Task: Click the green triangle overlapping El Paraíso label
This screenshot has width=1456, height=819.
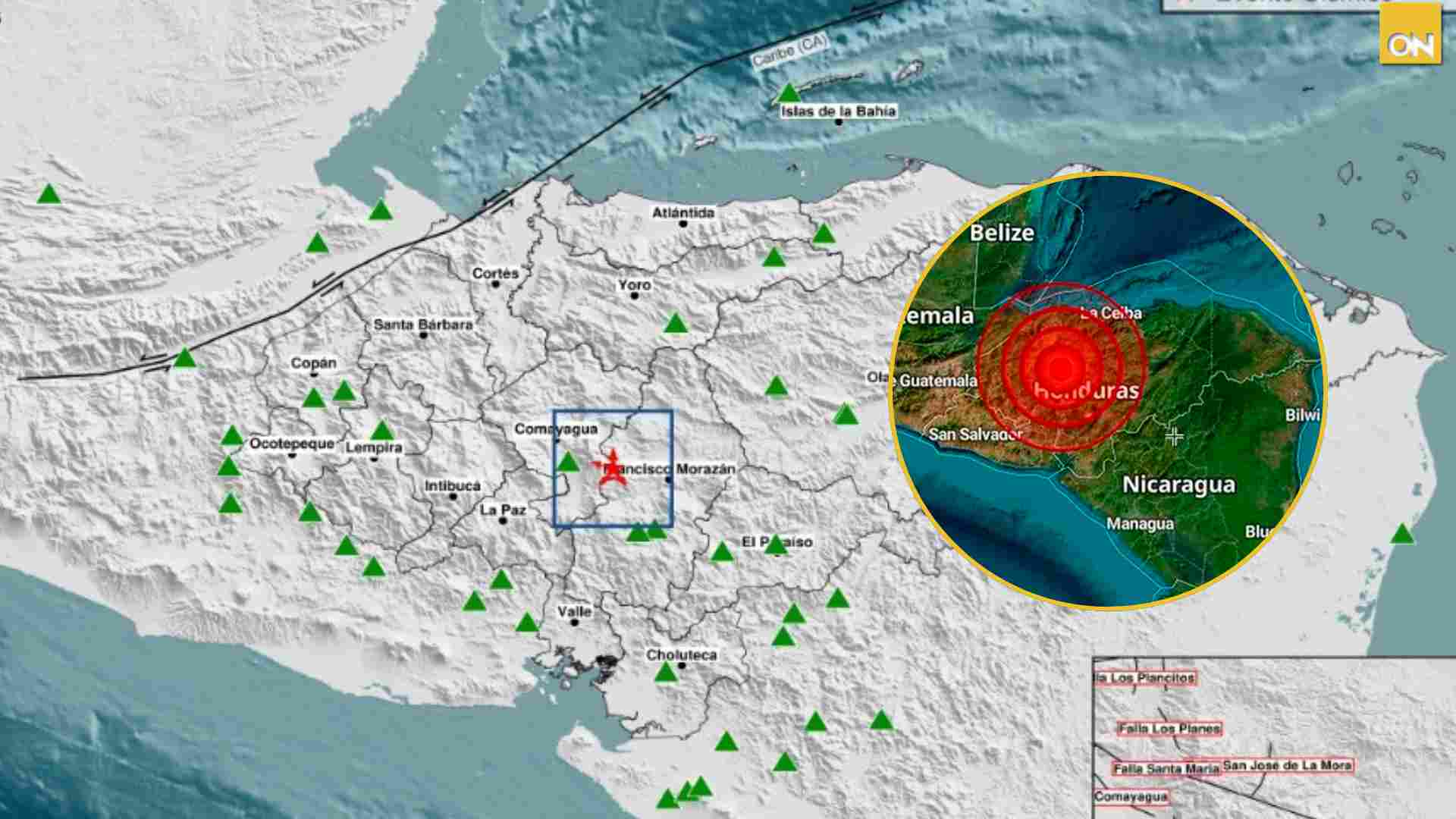Action: 775,544
